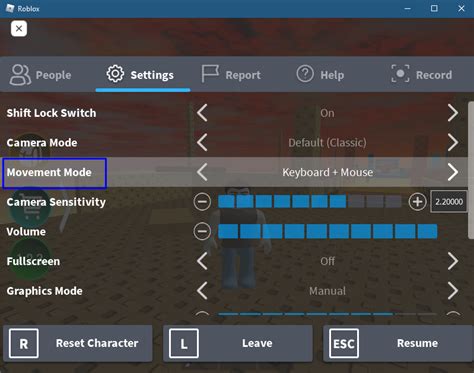Maximize the Roblox window
The height and width of the screenshot is (373, 474).
(x=434, y=8)
